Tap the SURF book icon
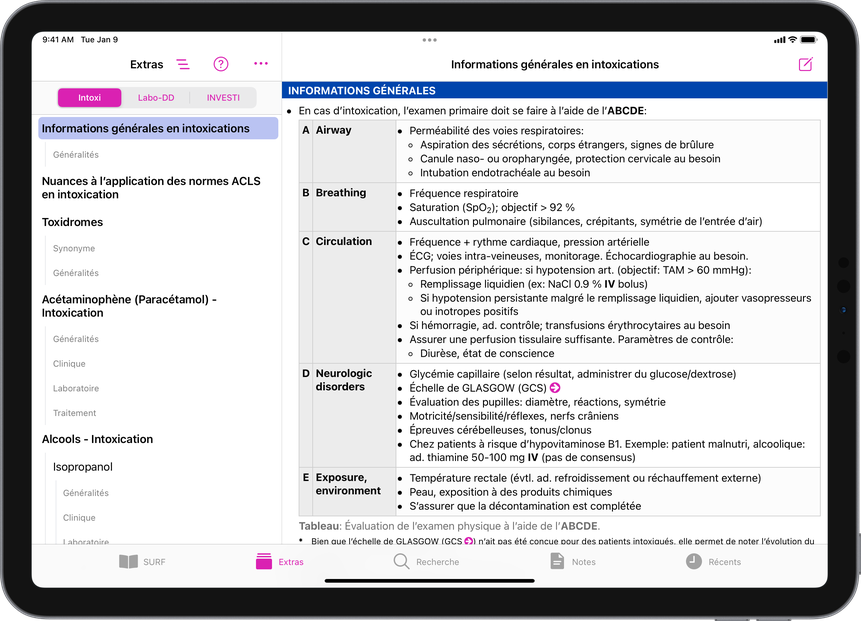The height and width of the screenshot is (621, 861). click(x=128, y=562)
